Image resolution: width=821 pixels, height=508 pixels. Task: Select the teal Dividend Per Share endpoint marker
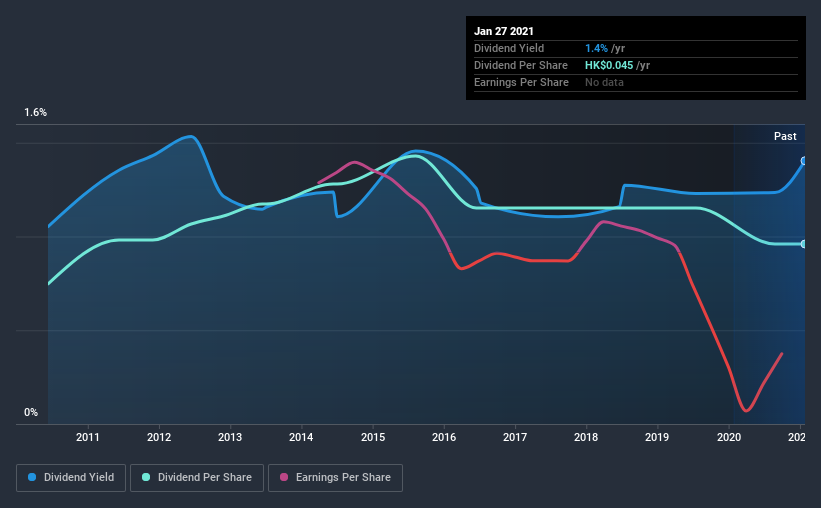804,244
